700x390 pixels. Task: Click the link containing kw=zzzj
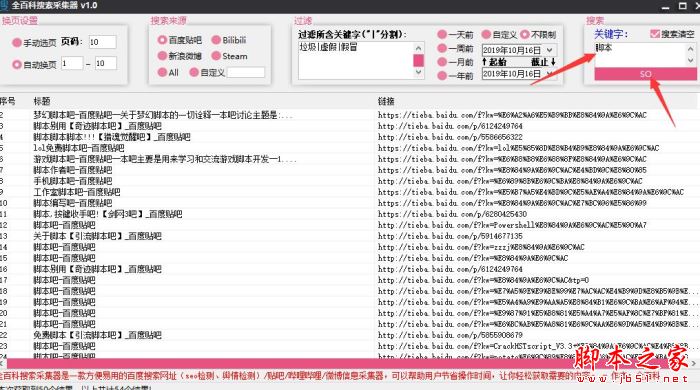481,247
